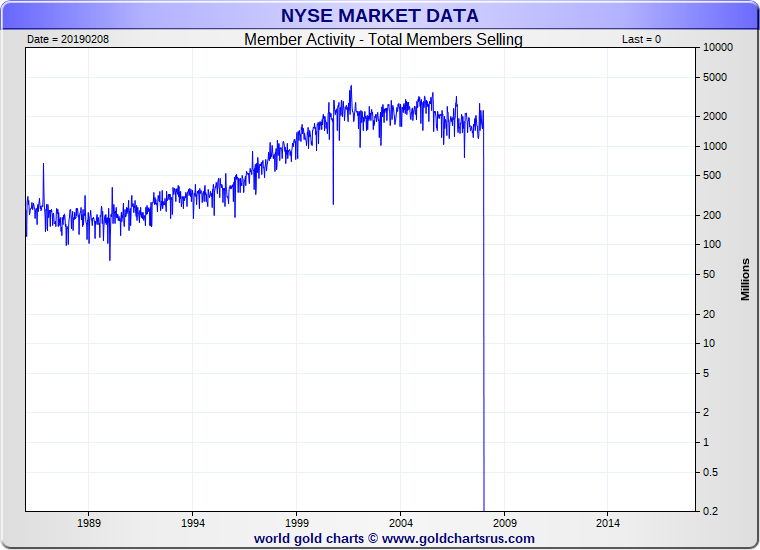Click the 2004 x-axis label
This screenshot has width=760, height=550.
tap(401, 523)
